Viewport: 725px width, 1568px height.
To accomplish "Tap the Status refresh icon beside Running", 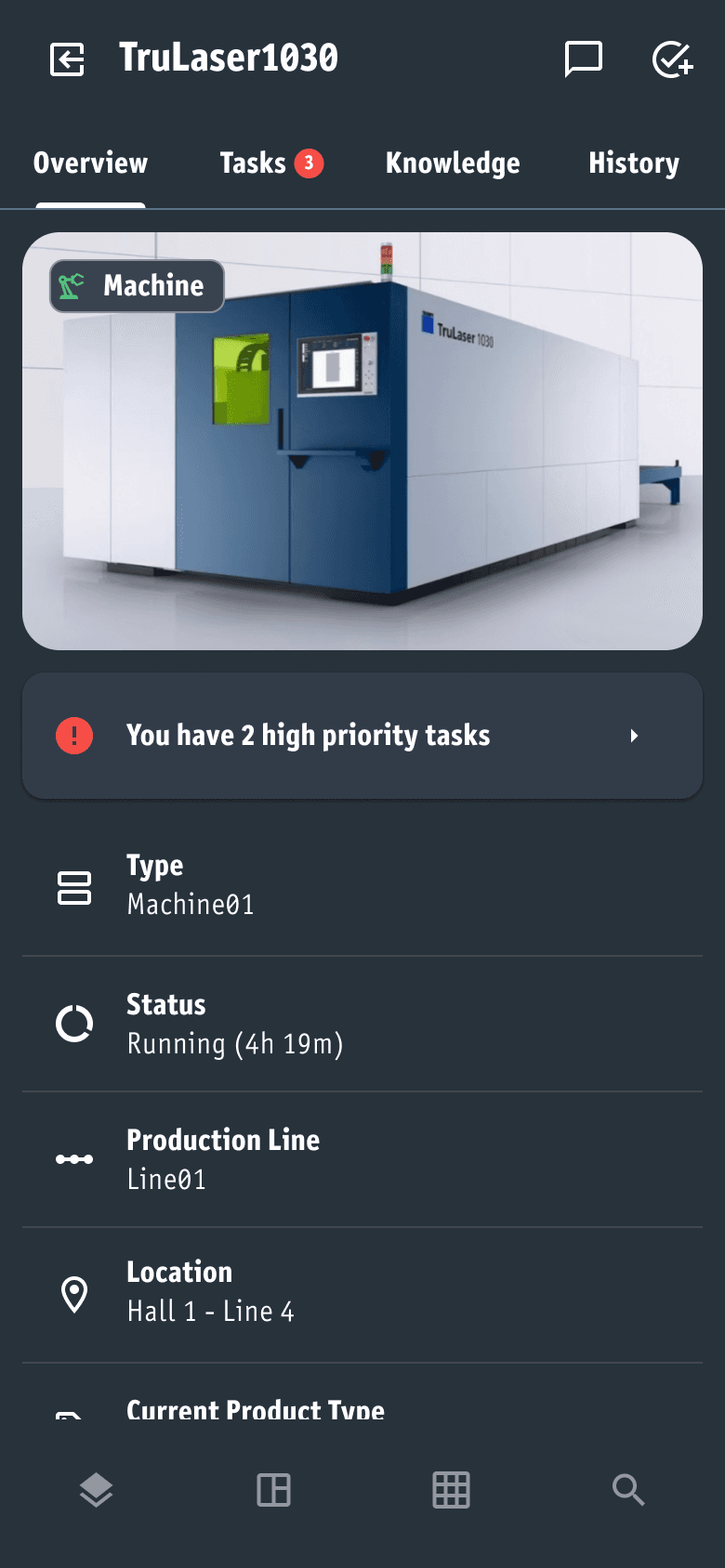I will (x=74, y=1024).
